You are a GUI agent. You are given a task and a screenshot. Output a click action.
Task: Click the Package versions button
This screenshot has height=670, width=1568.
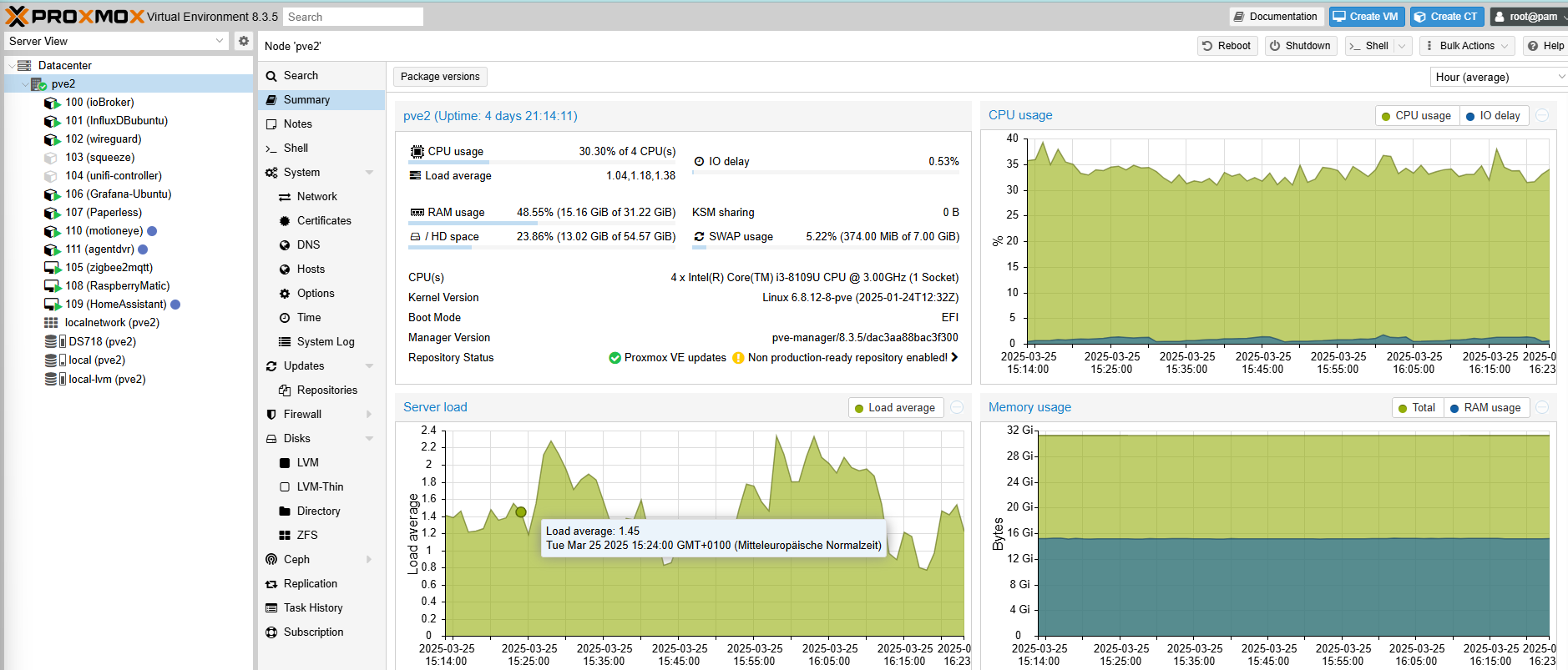440,77
